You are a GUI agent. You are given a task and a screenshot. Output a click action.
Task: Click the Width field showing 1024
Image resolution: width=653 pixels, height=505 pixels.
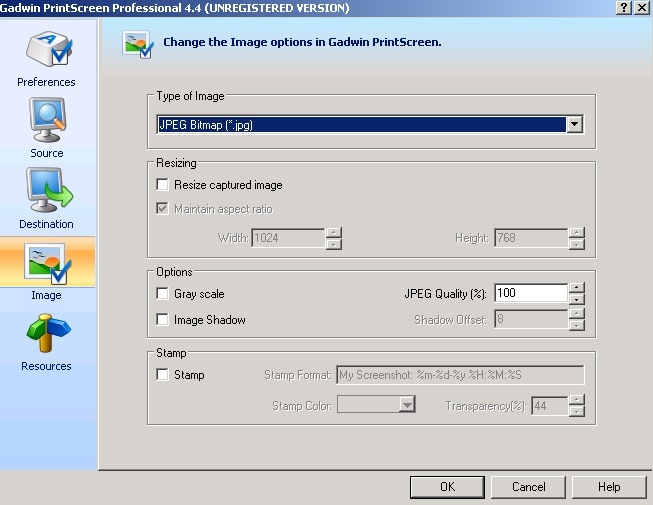tap(289, 238)
